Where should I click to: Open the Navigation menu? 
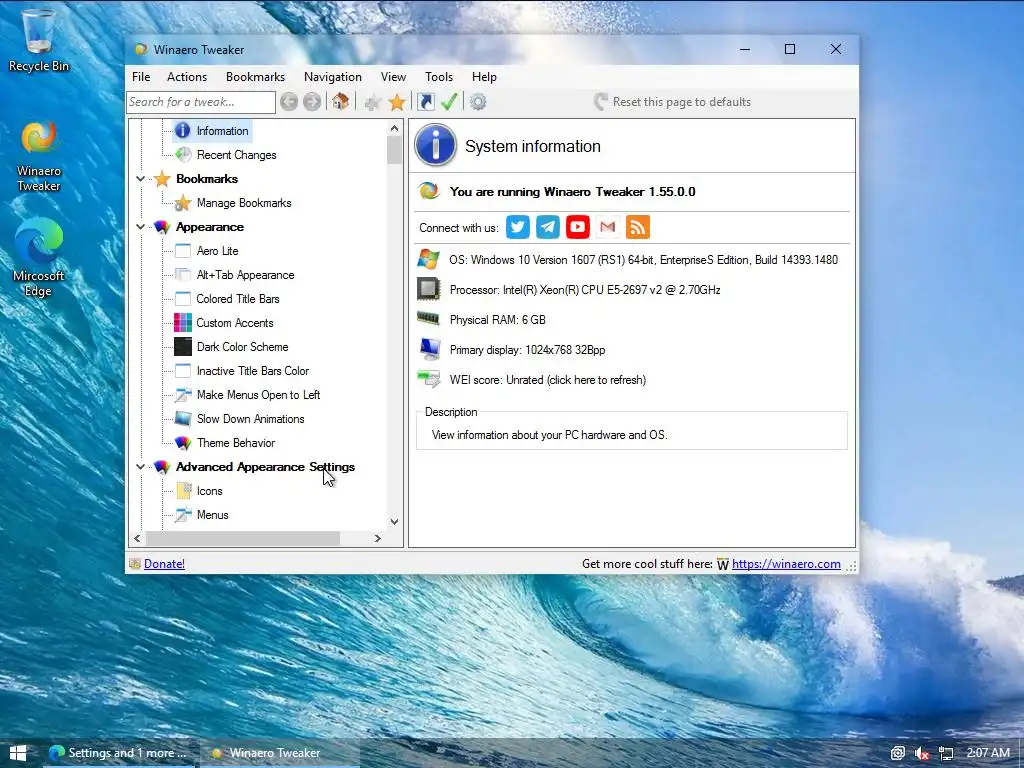click(332, 77)
